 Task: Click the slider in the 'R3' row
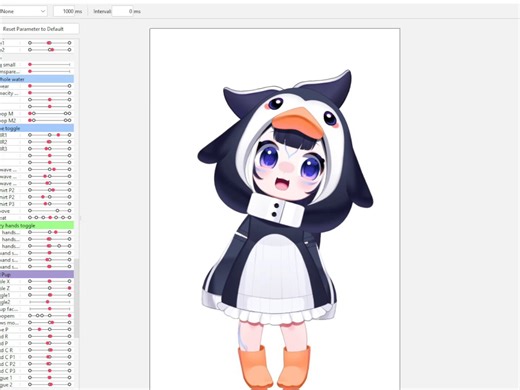[x=50, y=149]
